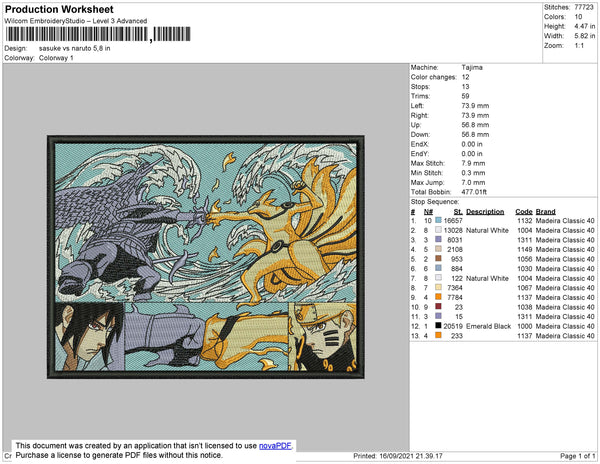Click the brown swatch for code 1056
The width and height of the screenshot is (600, 464).
(438, 259)
